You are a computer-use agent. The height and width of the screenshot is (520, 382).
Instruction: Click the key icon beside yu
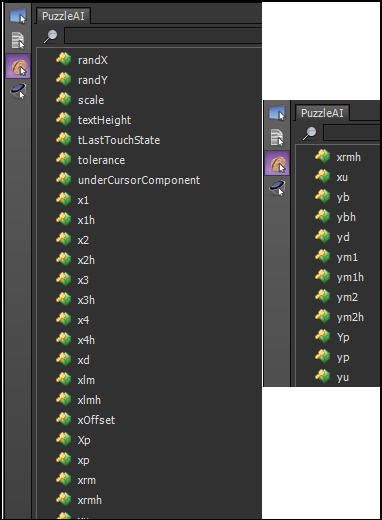click(x=322, y=377)
